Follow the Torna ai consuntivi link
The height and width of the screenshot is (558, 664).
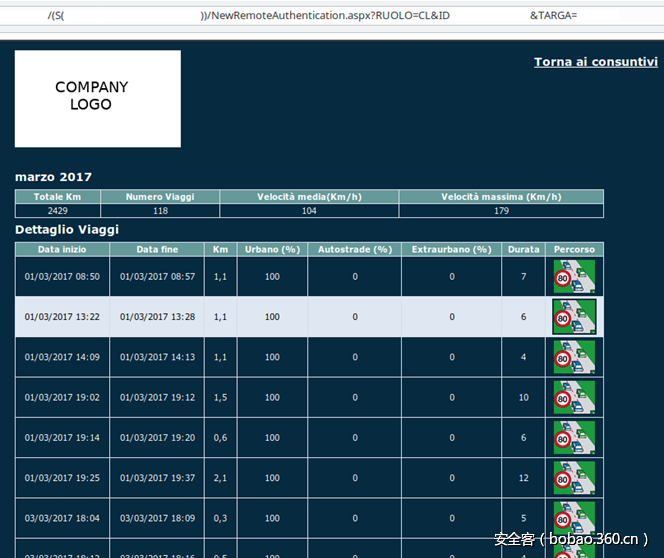(595, 62)
